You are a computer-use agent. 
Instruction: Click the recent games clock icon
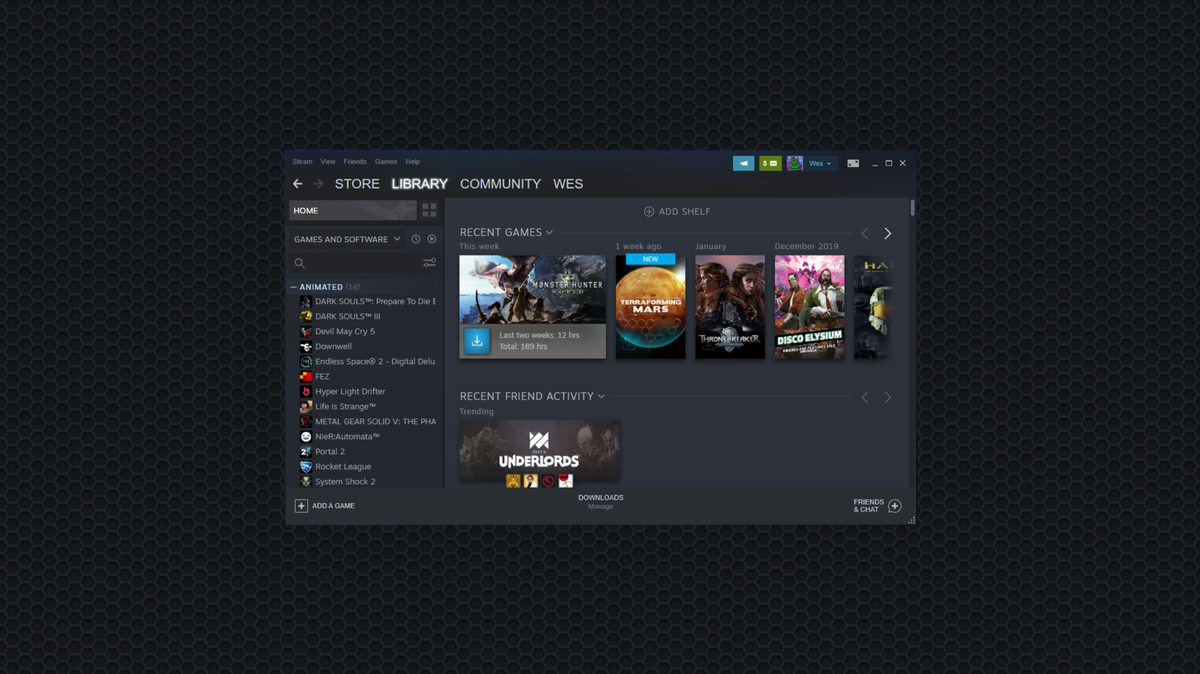pyautogui.click(x=416, y=239)
